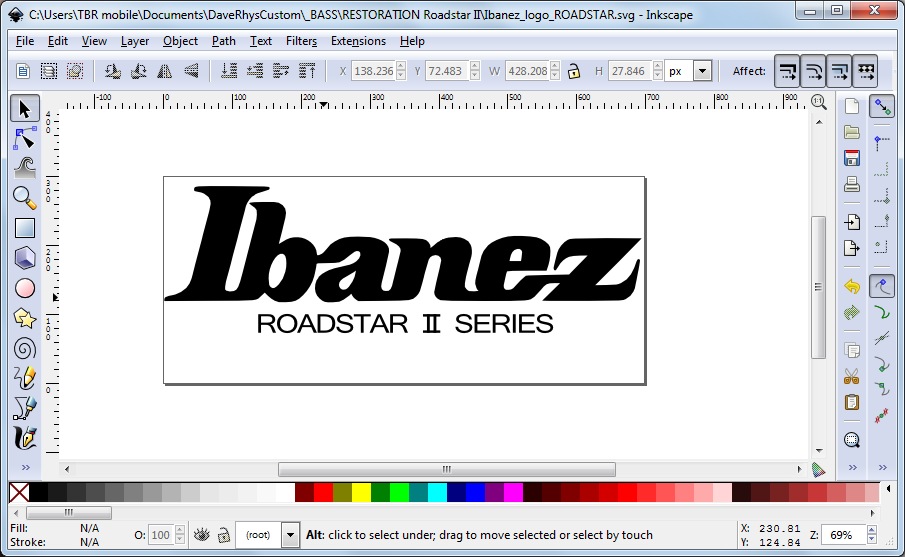Raise selection one step
This screenshot has height=557, width=905.
click(281, 71)
